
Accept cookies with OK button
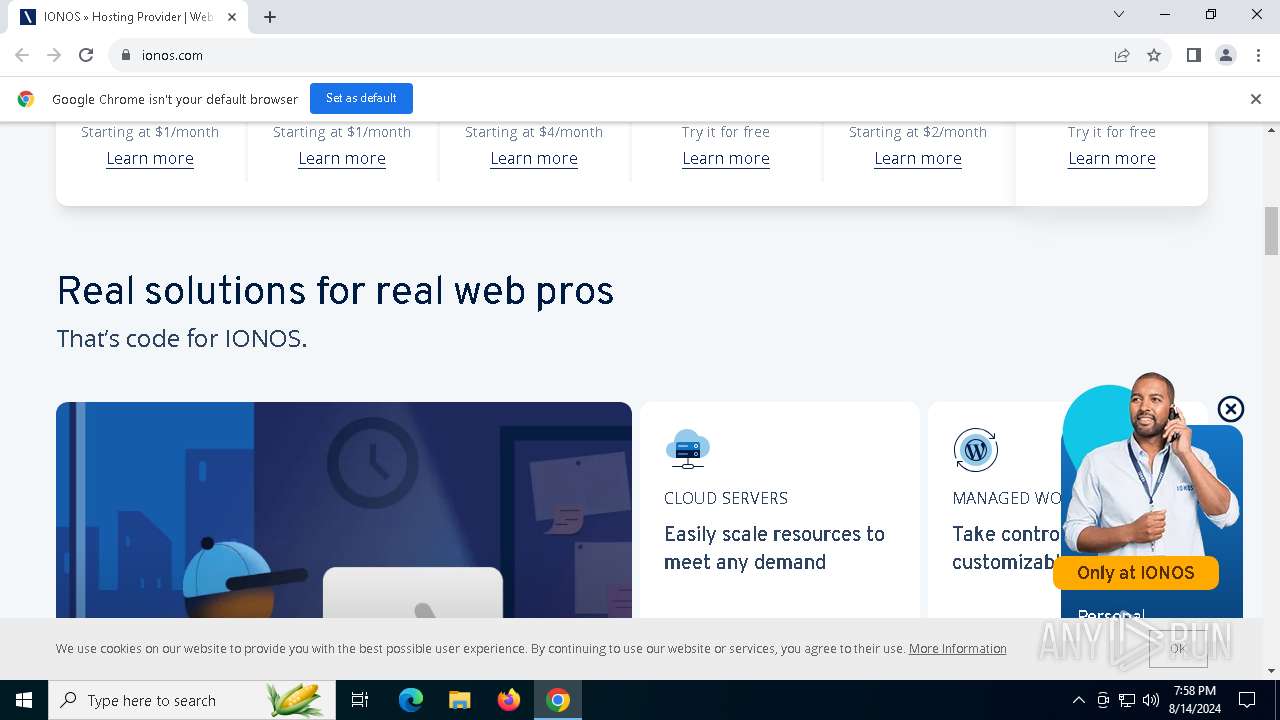click(1178, 649)
